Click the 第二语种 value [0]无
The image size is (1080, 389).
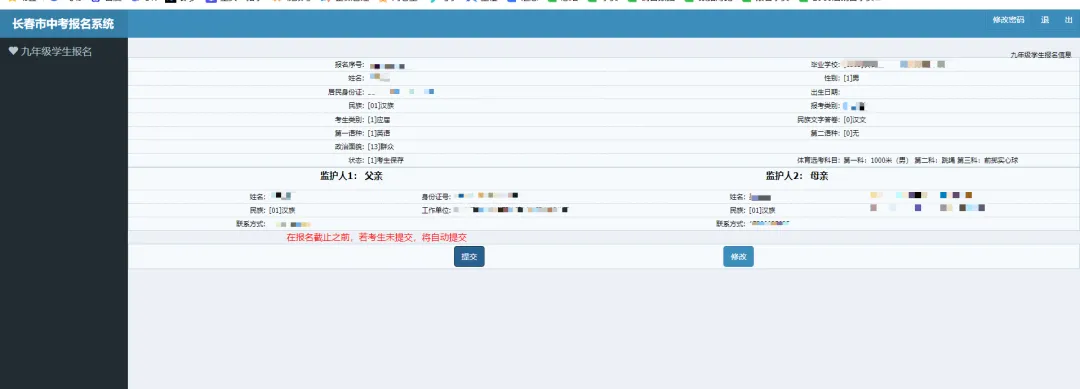click(851, 133)
